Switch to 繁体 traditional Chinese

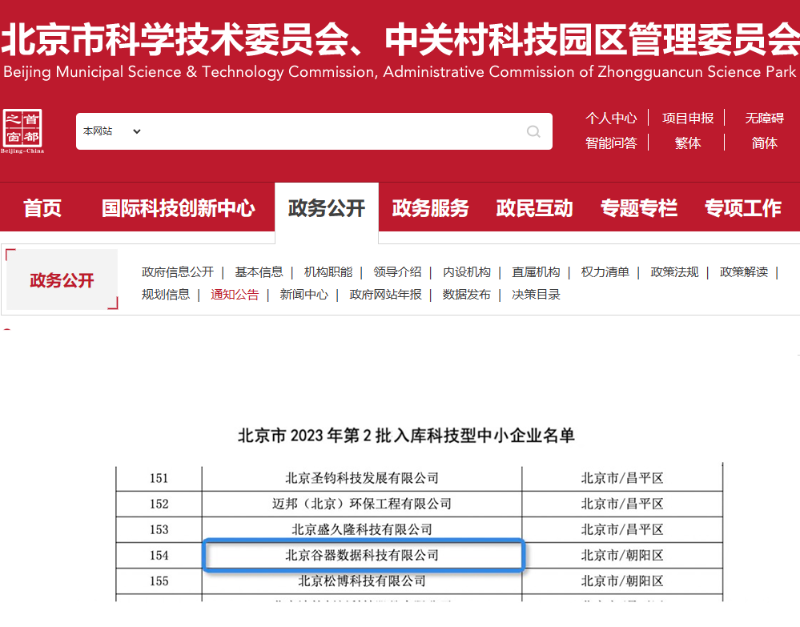(688, 143)
